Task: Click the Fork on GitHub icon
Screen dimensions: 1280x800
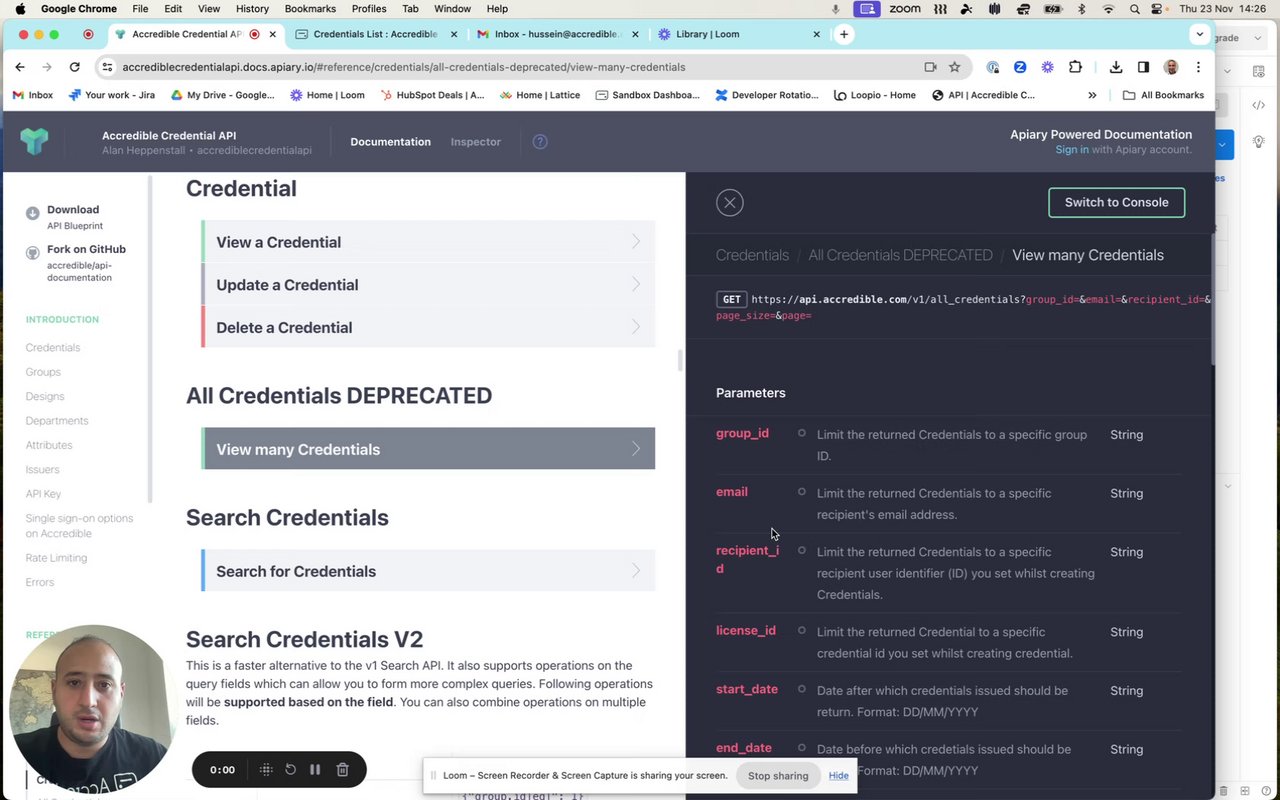Action: point(33,253)
